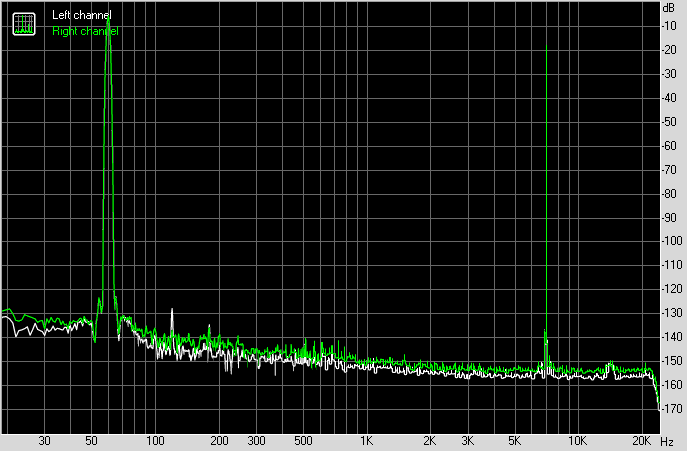Click the dB unit label on the vertical axis
Screen dimensions: 687x451
point(668,7)
